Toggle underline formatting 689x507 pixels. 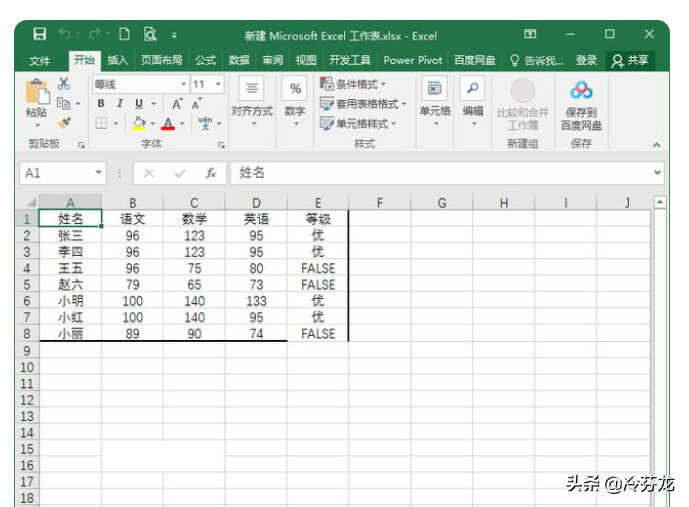coord(139,104)
